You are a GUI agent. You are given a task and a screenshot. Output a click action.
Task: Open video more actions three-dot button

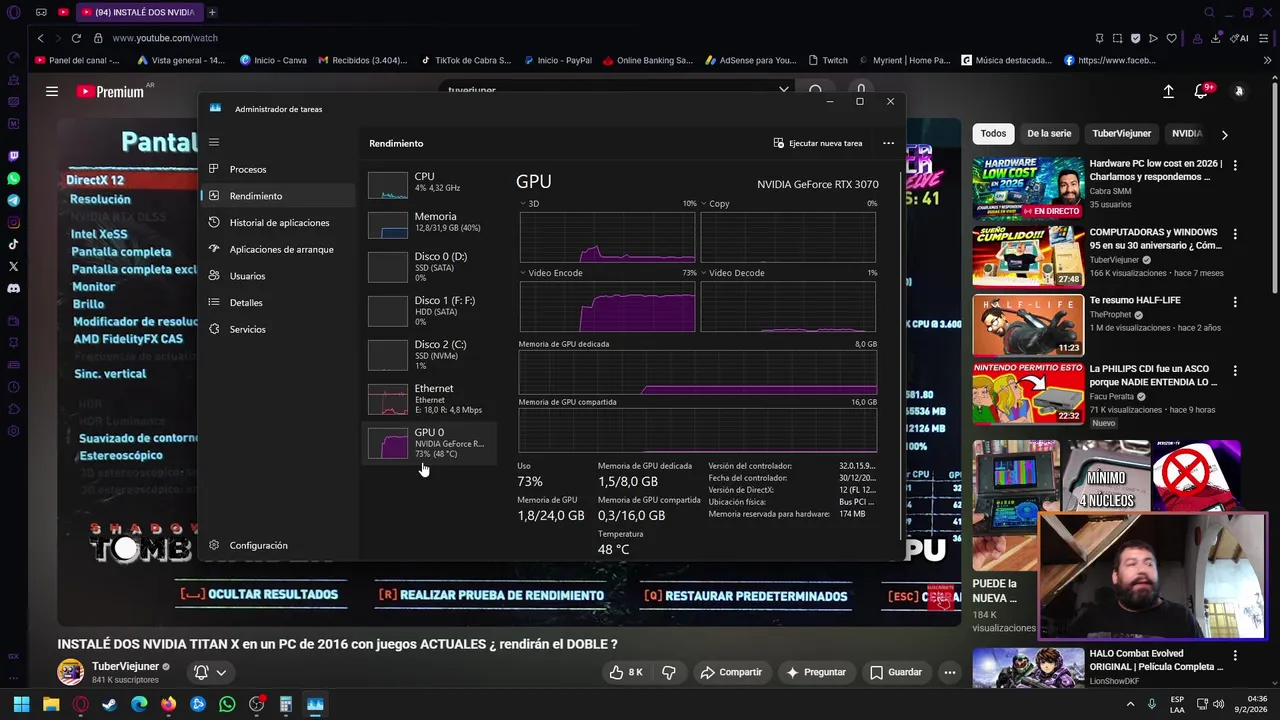click(950, 672)
